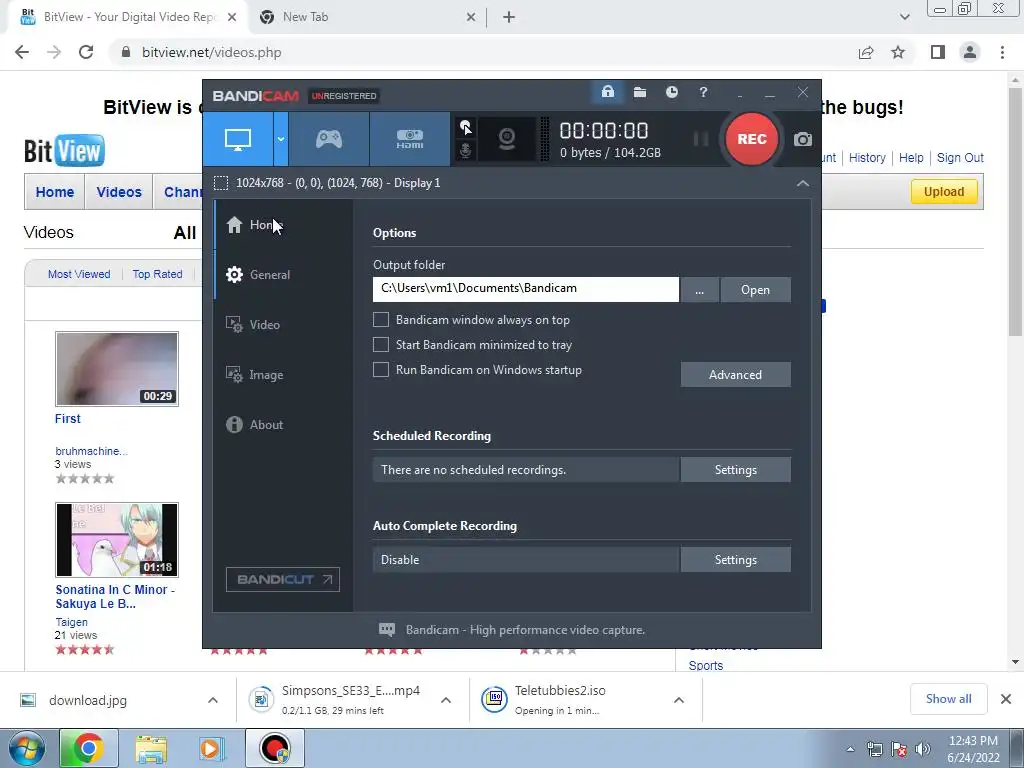Image resolution: width=1024 pixels, height=768 pixels.
Task: Click the Bandicam message bubble icon
Action: (387, 630)
